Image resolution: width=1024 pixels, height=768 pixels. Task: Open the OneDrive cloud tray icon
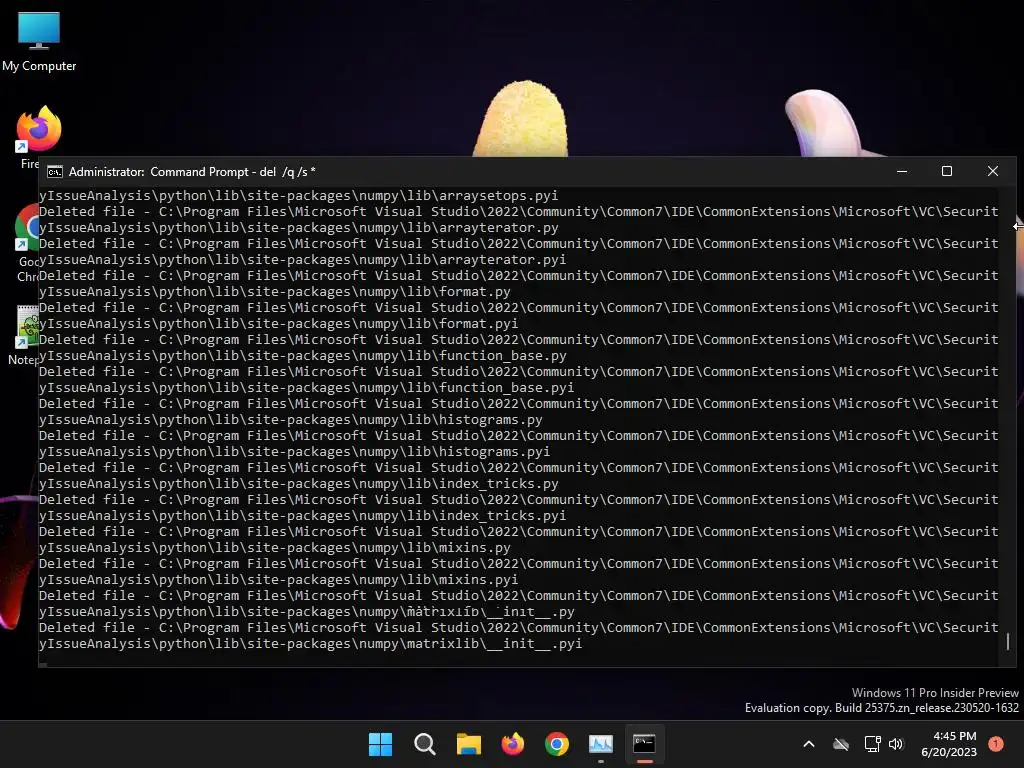tap(841, 744)
